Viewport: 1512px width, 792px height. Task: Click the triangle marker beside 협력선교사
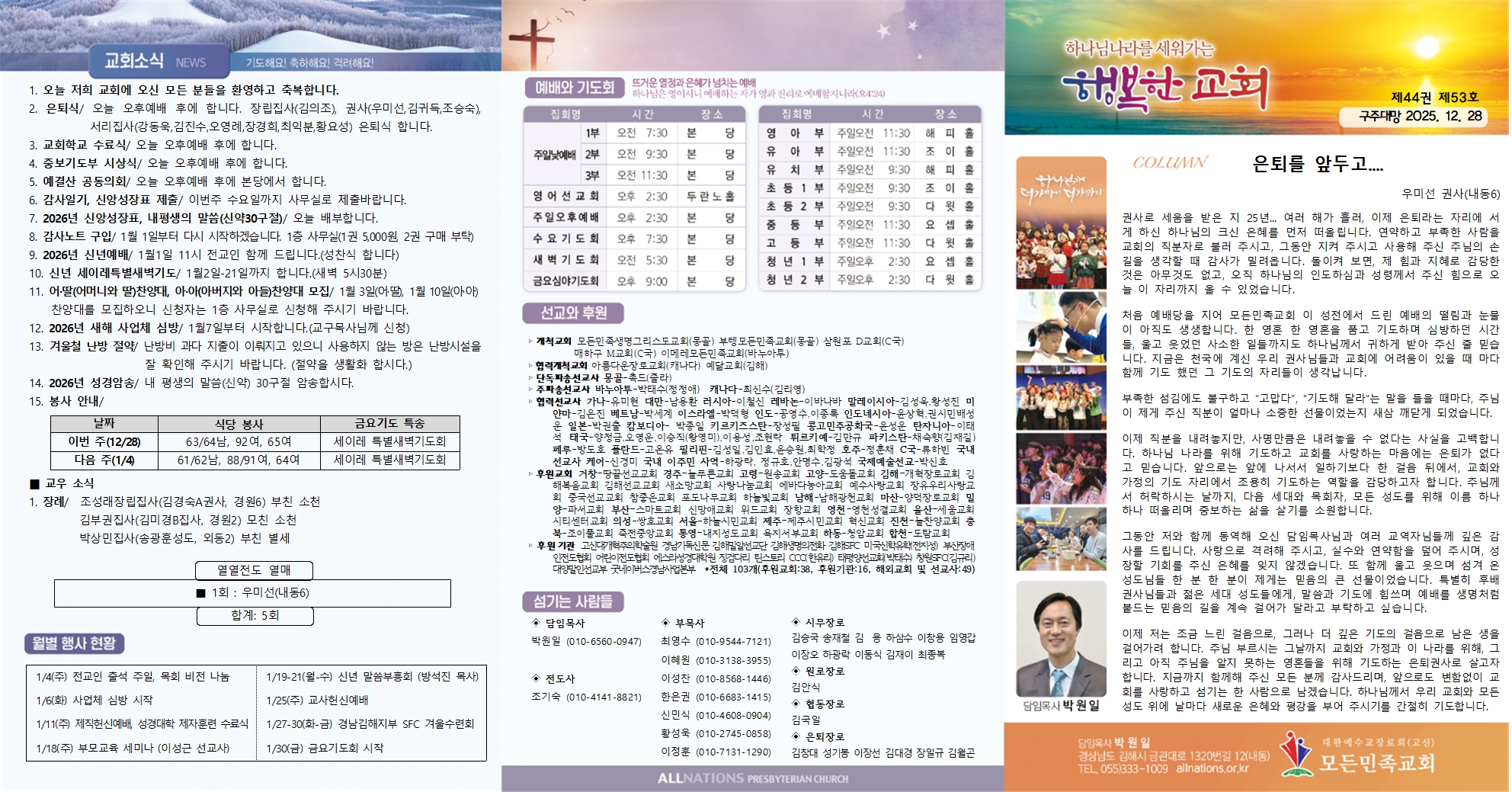point(530,401)
